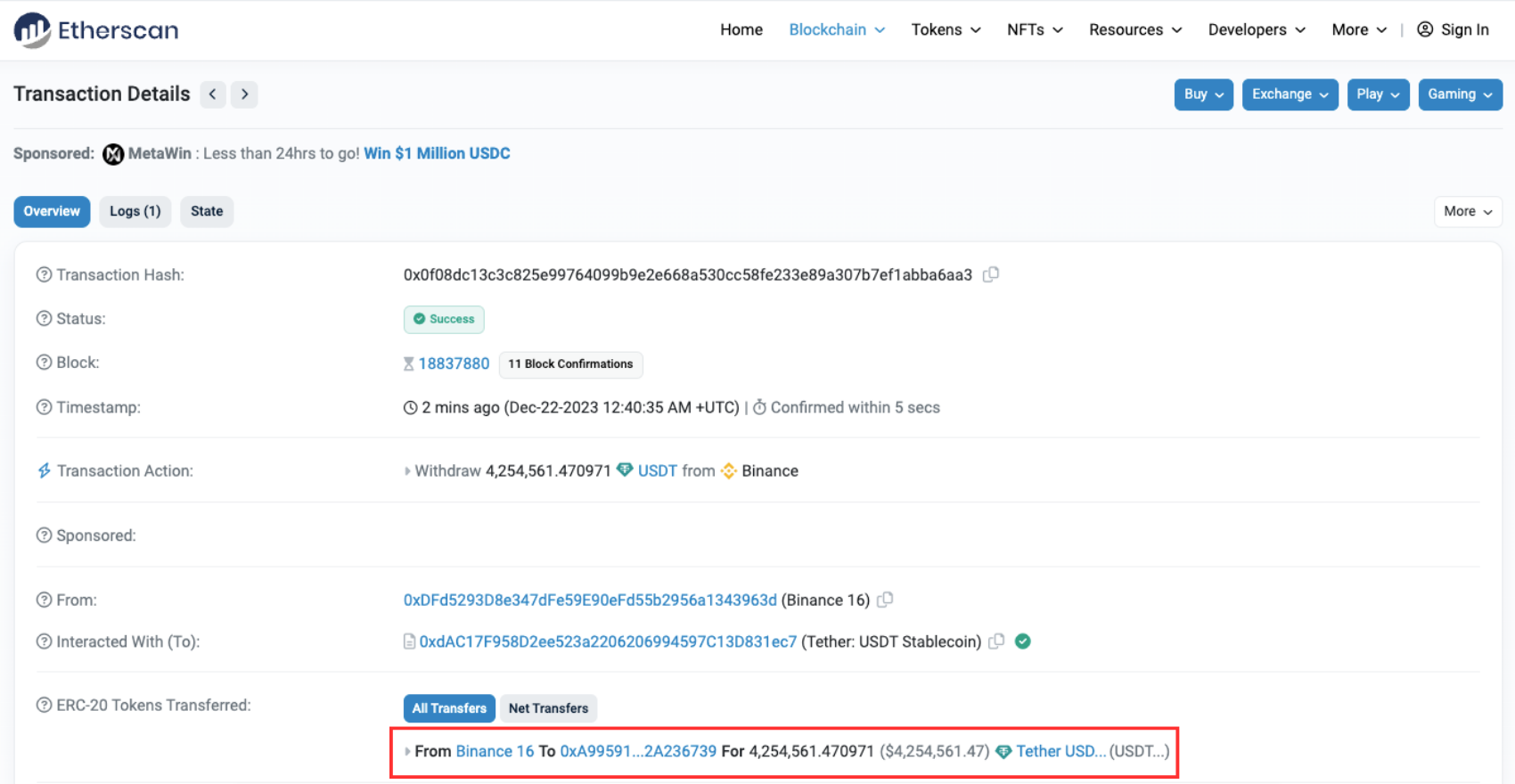Go to next transaction arrow
Image resolution: width=1515 pixels, height=784 pixels.
(244, 94)
